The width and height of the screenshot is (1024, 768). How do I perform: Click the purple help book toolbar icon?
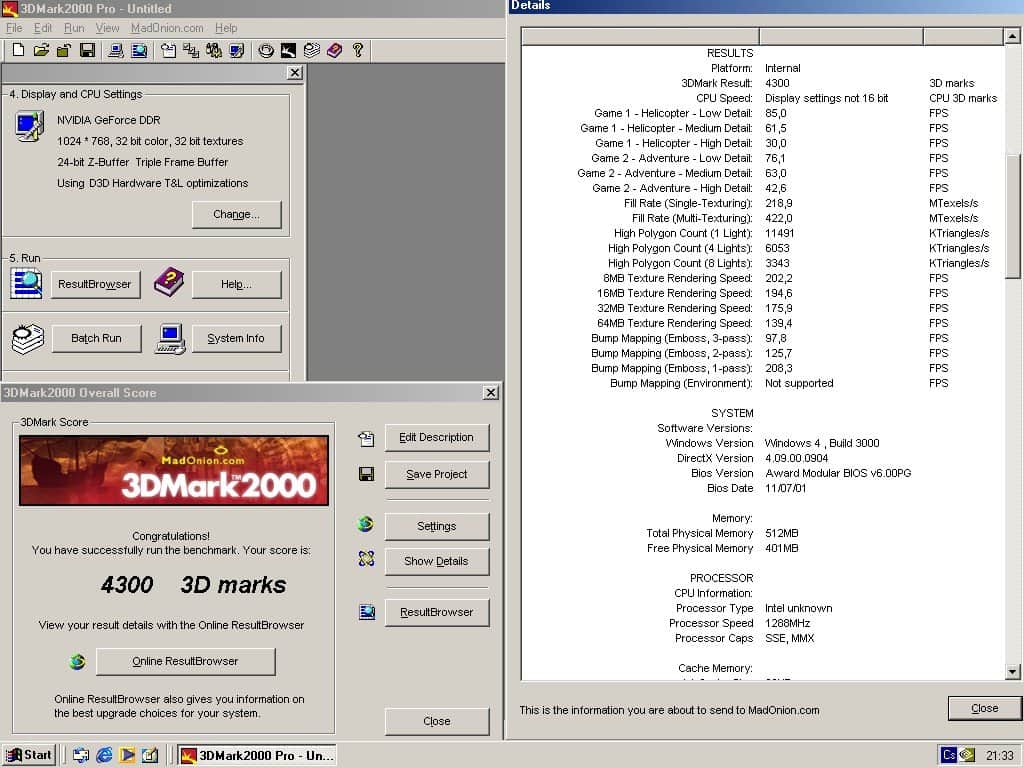pos(334,50)
